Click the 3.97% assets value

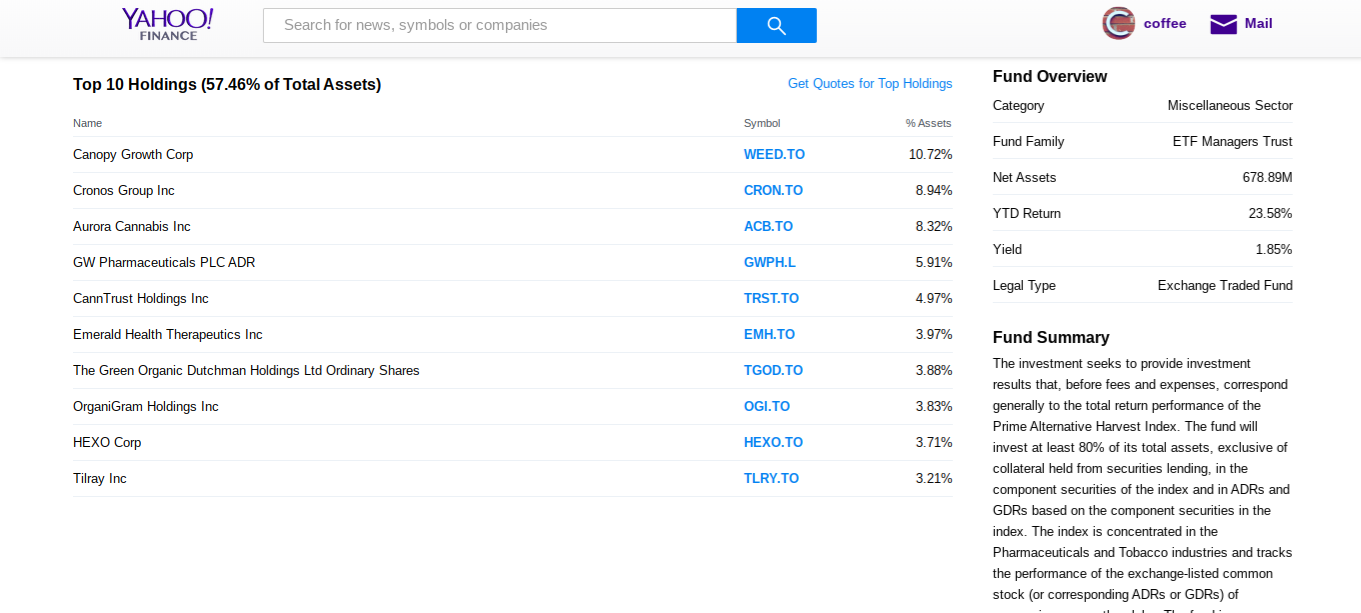(x=934, y=335)
